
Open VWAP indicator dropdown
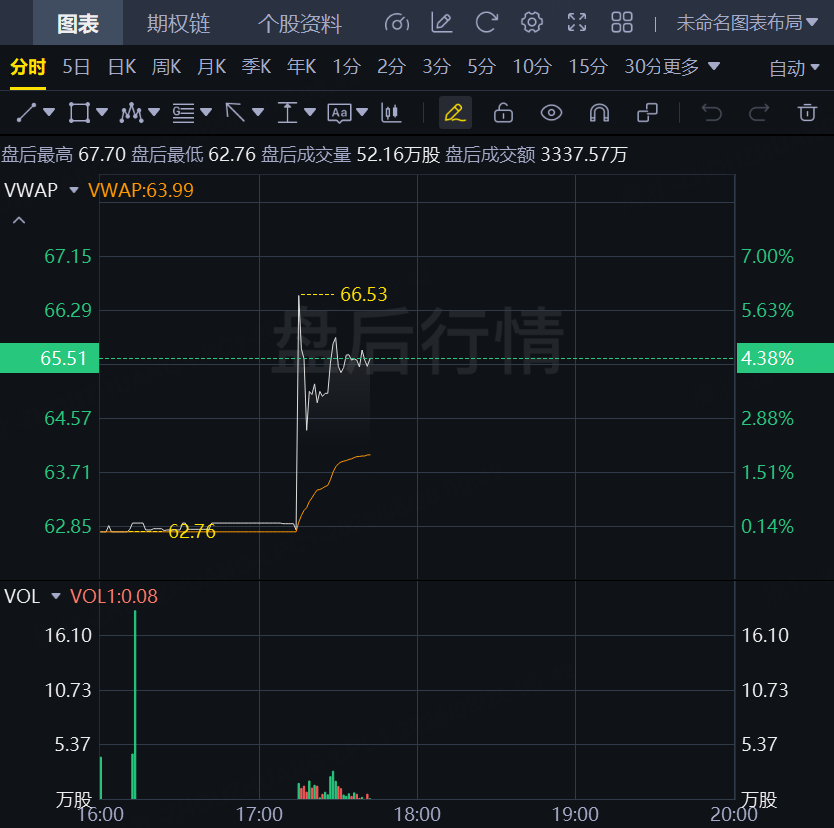[x=74, y=190]
